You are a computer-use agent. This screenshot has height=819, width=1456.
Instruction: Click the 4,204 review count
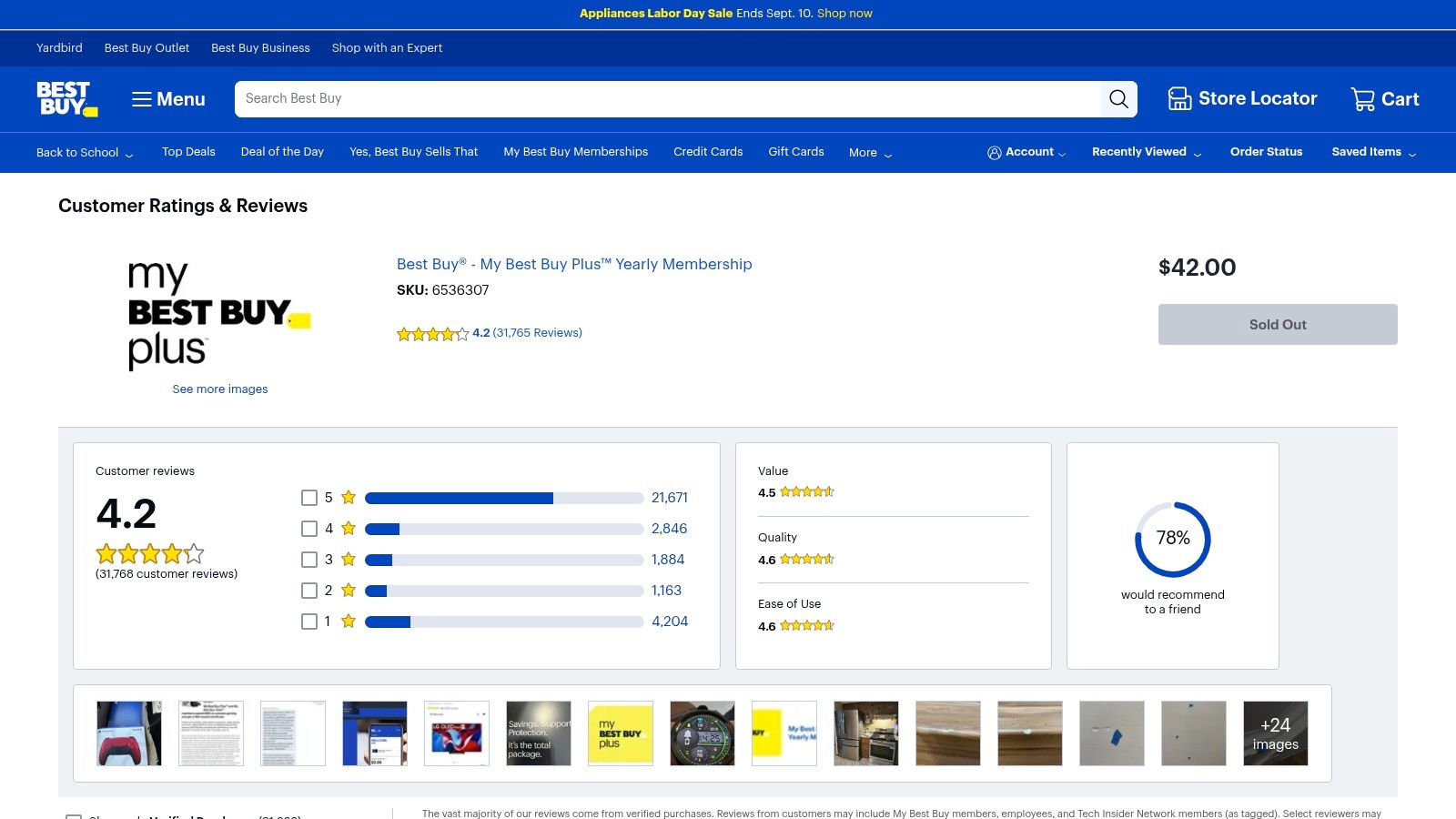pyautogui.click(x=670, y=622)
